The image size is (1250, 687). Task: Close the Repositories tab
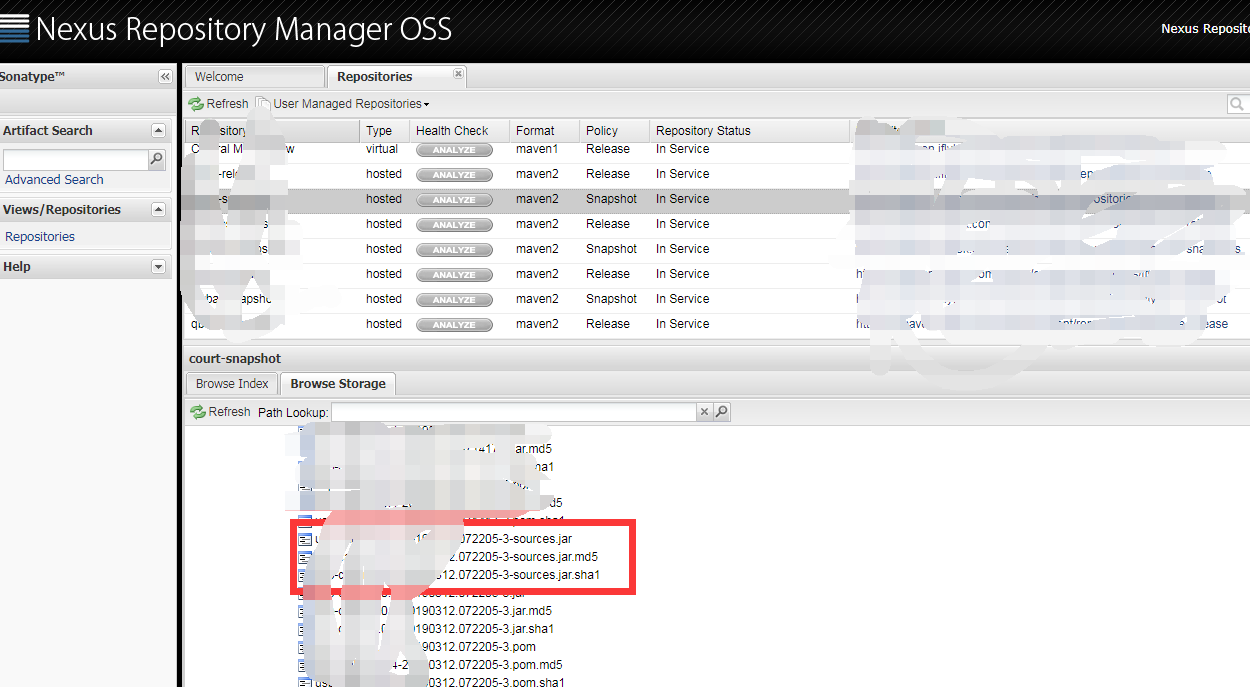(x=458, y=73)
